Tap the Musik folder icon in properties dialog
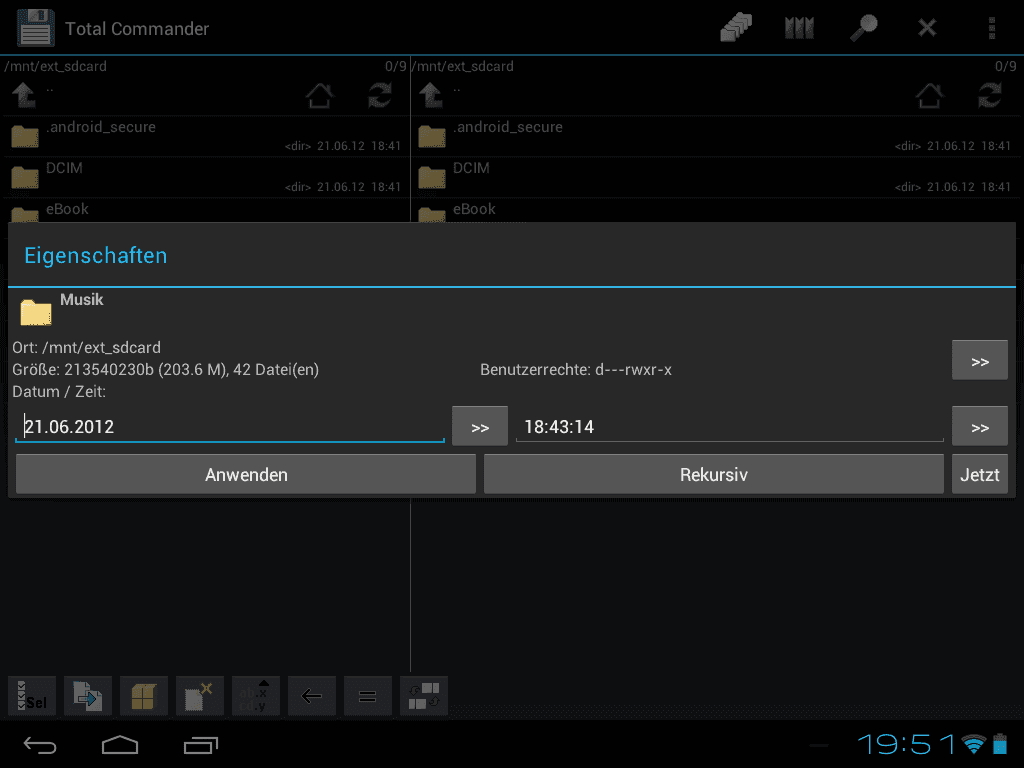The image size is (1024, 768). click(36, 312)
